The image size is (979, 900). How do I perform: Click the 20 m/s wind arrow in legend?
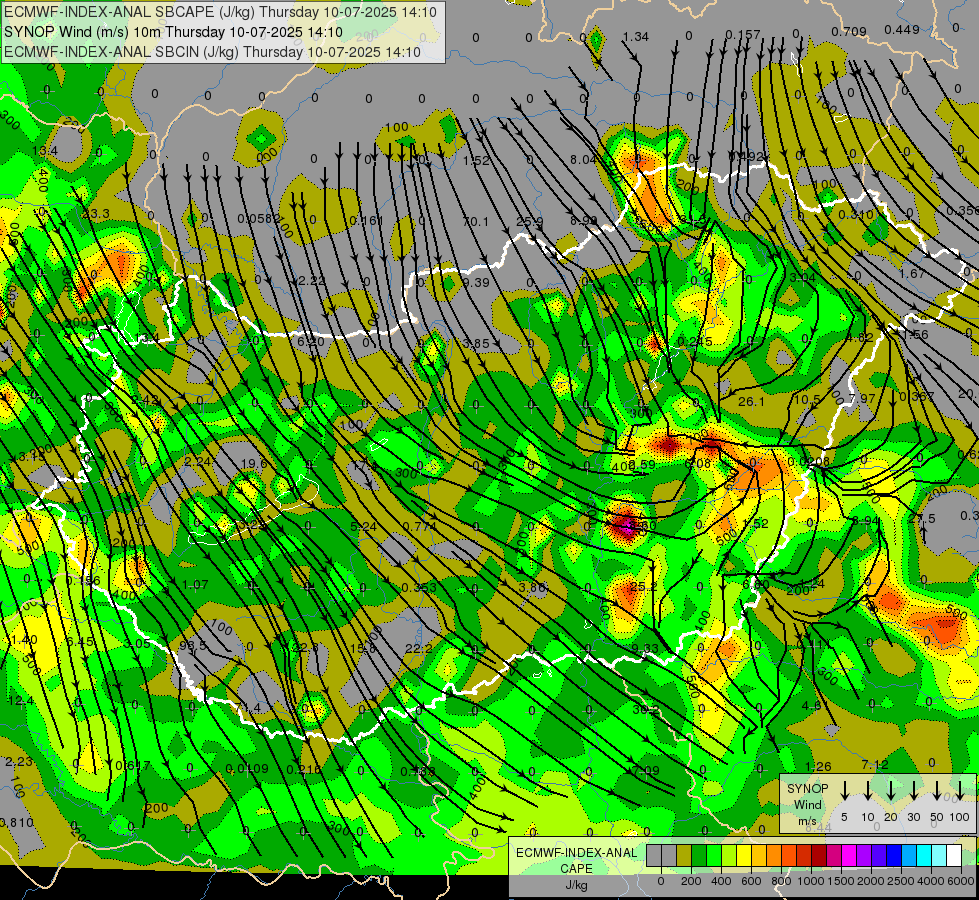tap(891, 790)
